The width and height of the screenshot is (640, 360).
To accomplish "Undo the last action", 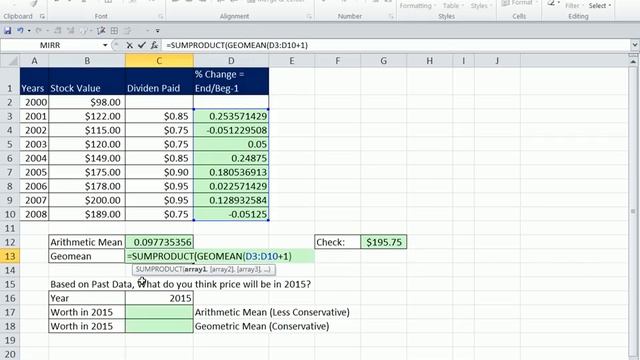I will [20, 31].
